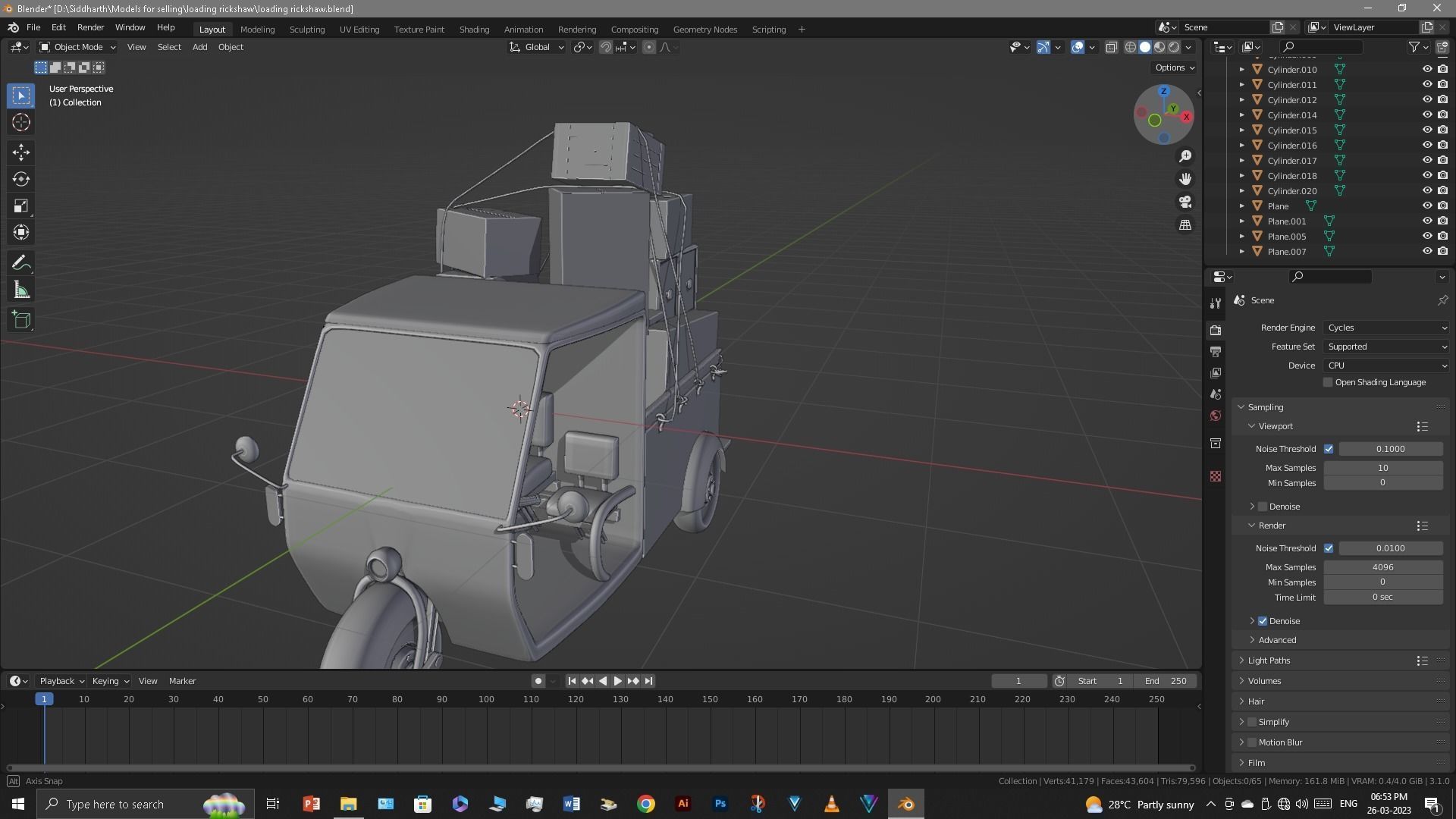1456x819 pixels.
Task: Switch to the UV Editing workspace tab
Action: pos(359,30)
